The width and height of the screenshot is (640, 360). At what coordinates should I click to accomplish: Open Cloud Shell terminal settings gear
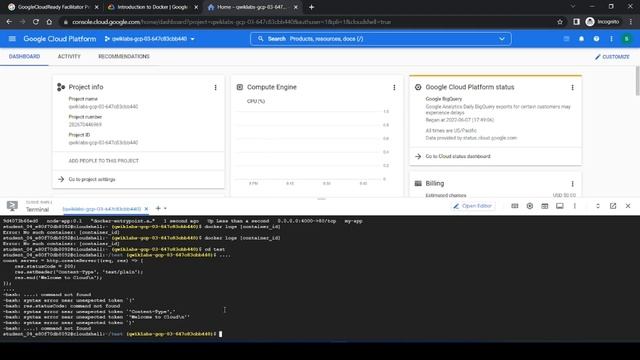(530, 206)
